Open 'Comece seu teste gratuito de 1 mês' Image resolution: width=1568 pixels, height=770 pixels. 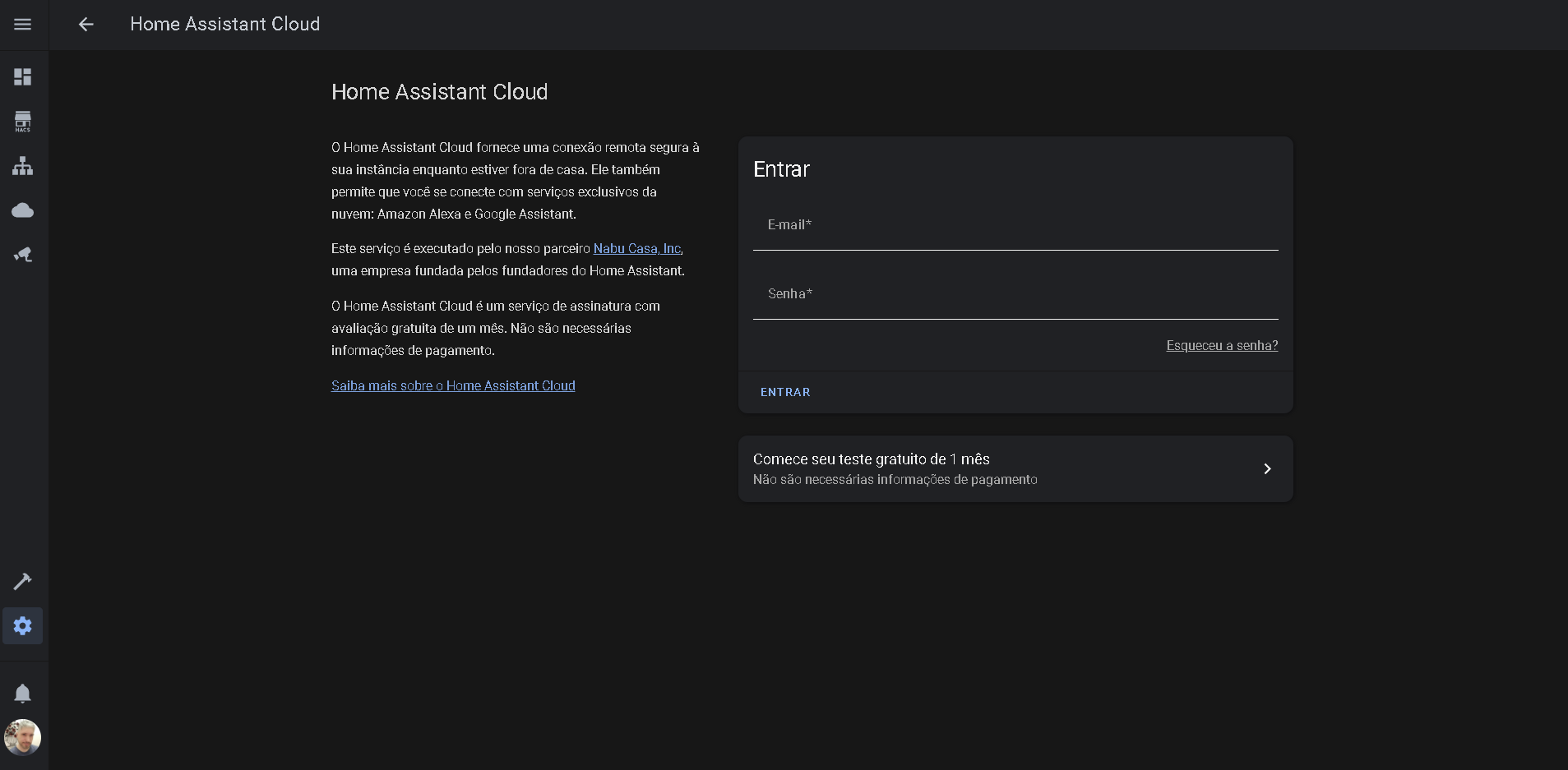[x=1015, y=469]
